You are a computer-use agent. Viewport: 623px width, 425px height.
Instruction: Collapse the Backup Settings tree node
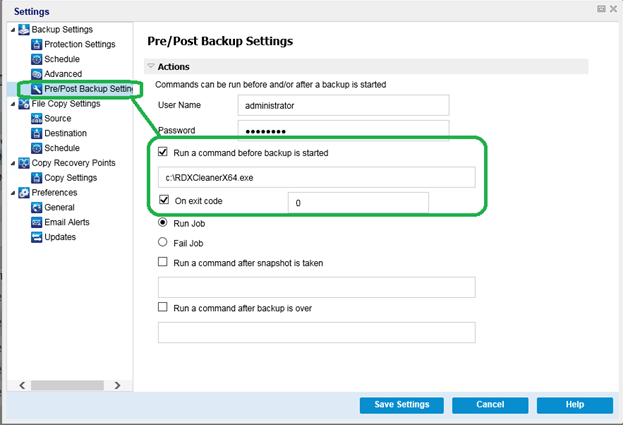(x=12, y=30)
